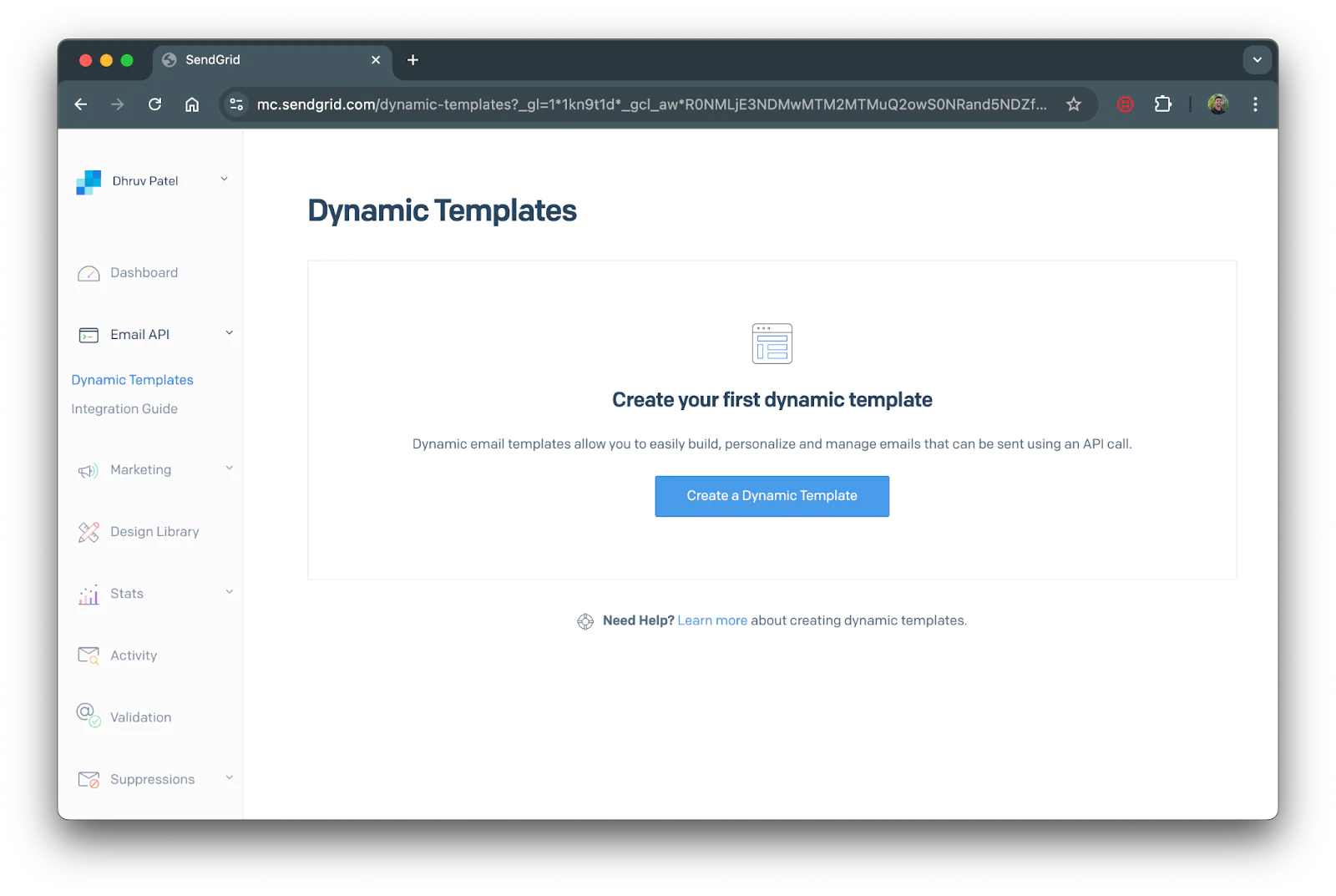Click the Validation at-sign icon
Viewport: 1336px width, 896px height.
click(x=89, y=716)
